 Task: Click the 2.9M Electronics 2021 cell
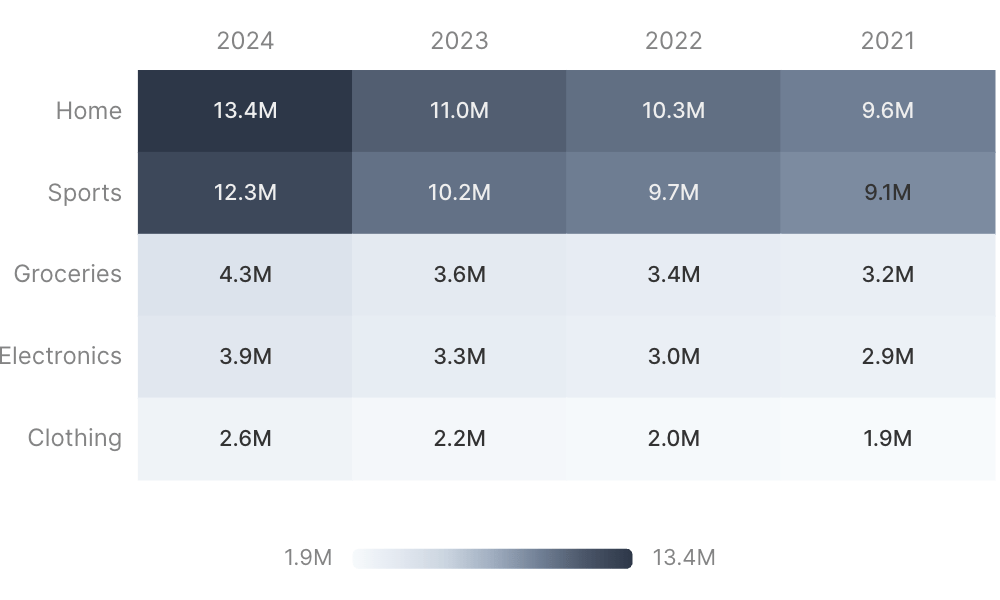pos(888,356)
